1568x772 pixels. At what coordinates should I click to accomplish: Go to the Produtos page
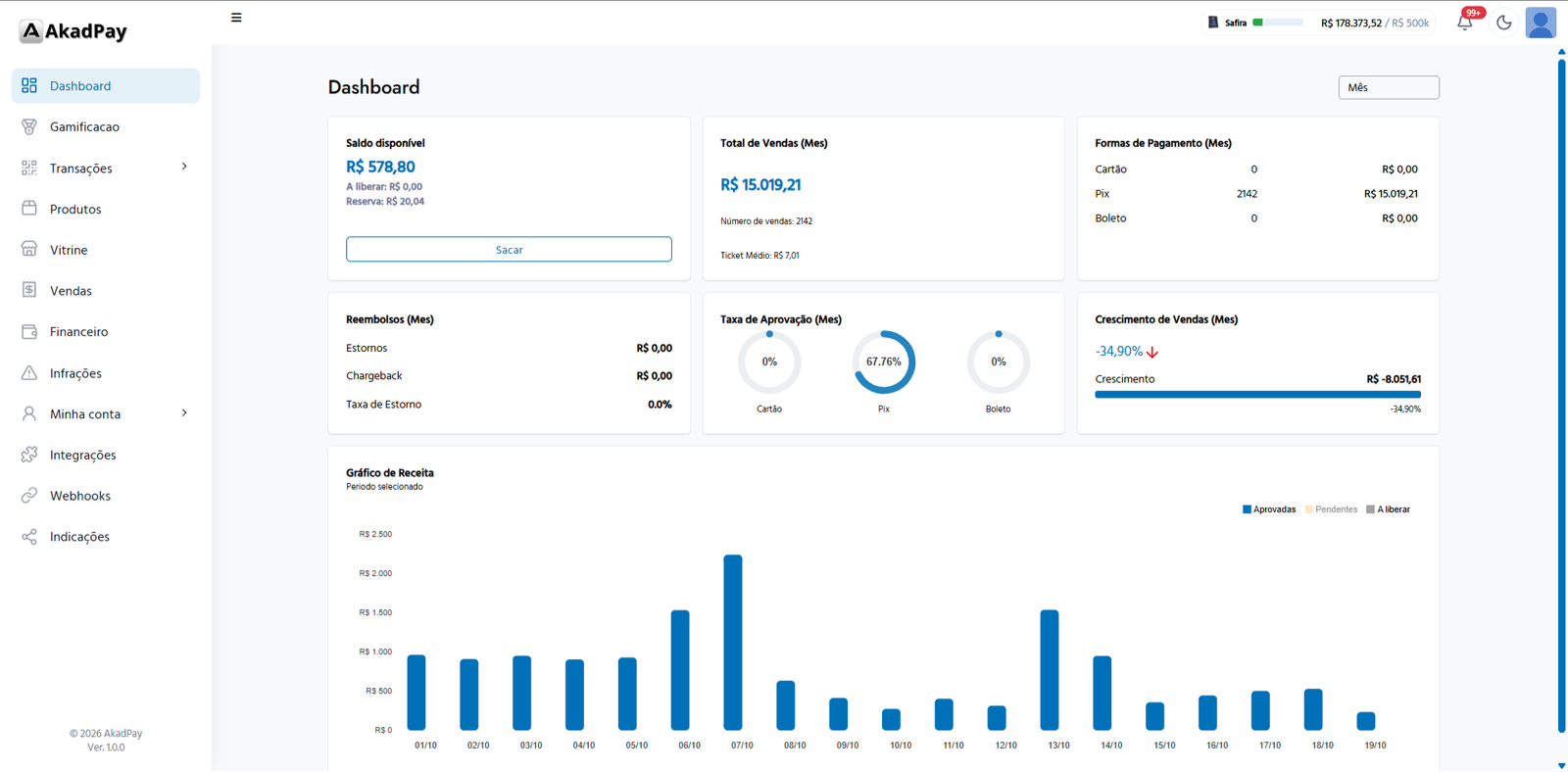point(106,209)
